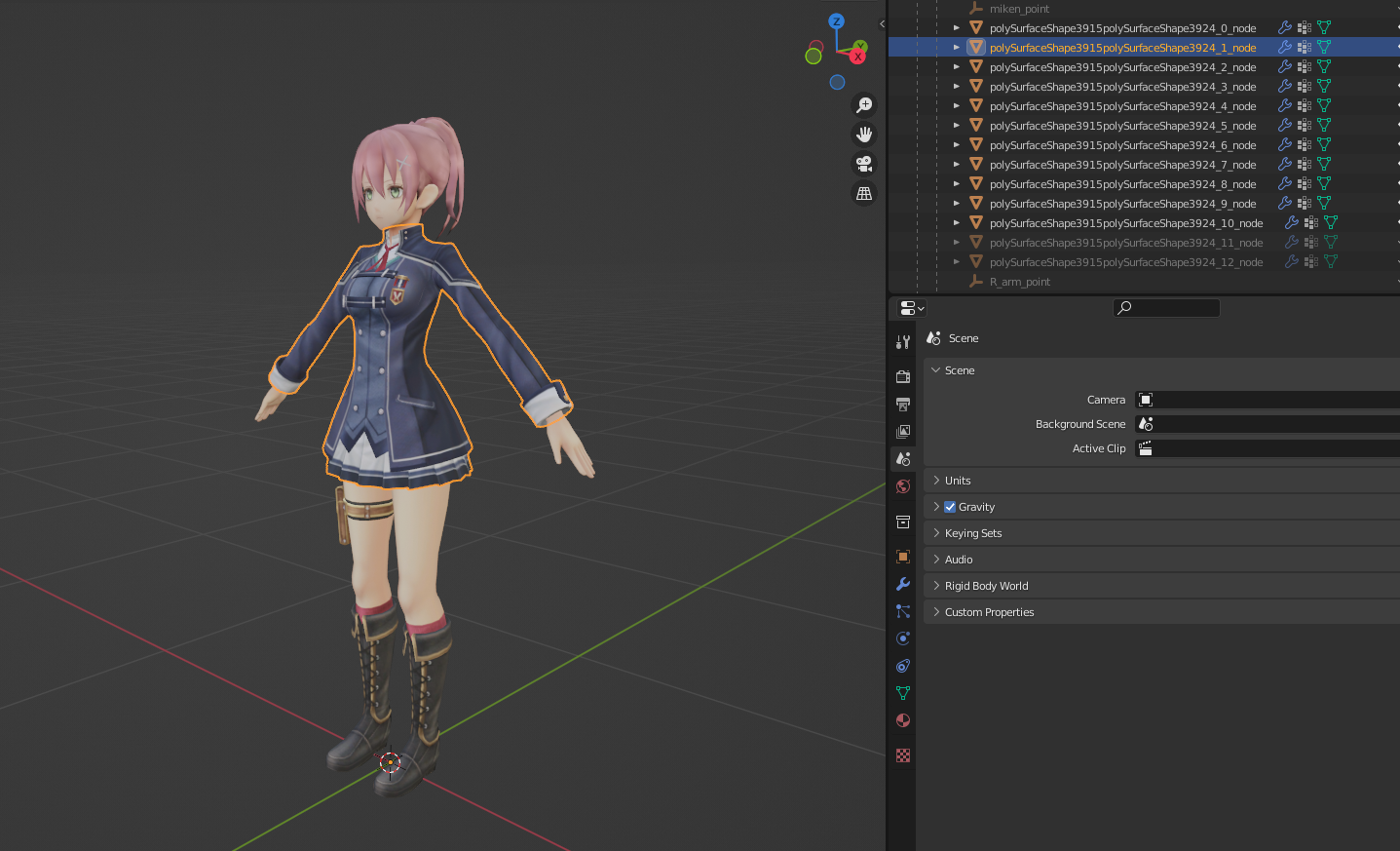Open the Physics properties tab
Screen dimensions: 1400x851
[903, 638]
